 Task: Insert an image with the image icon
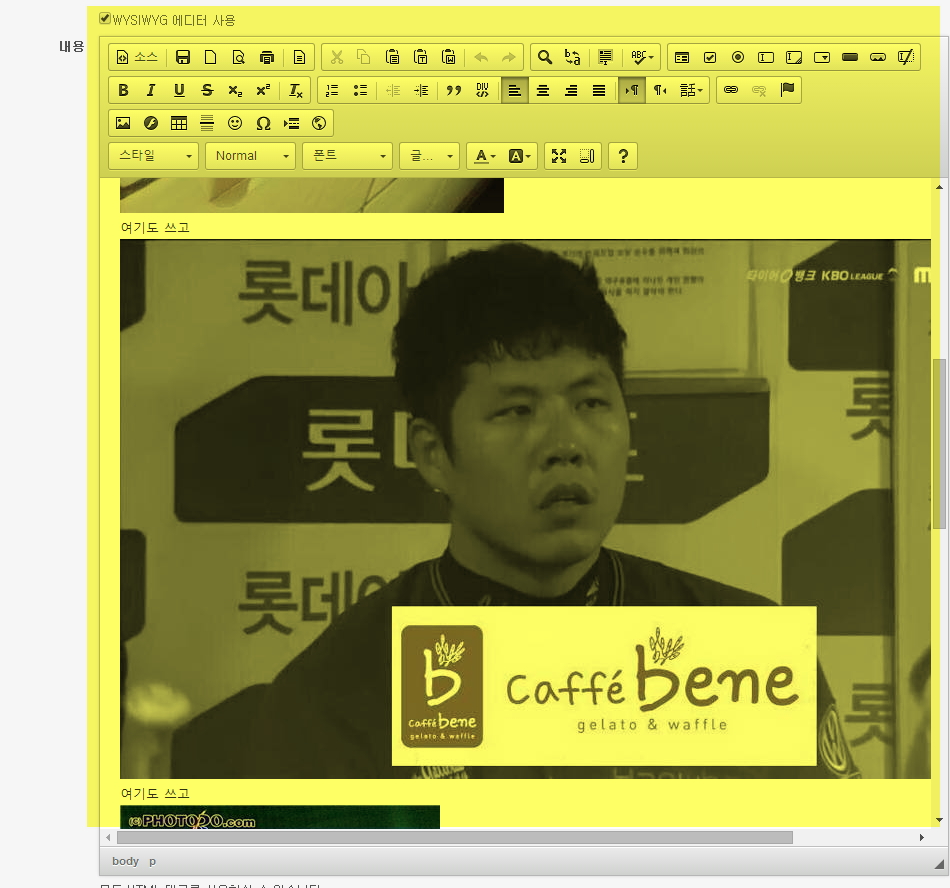(x=123, y=123)
